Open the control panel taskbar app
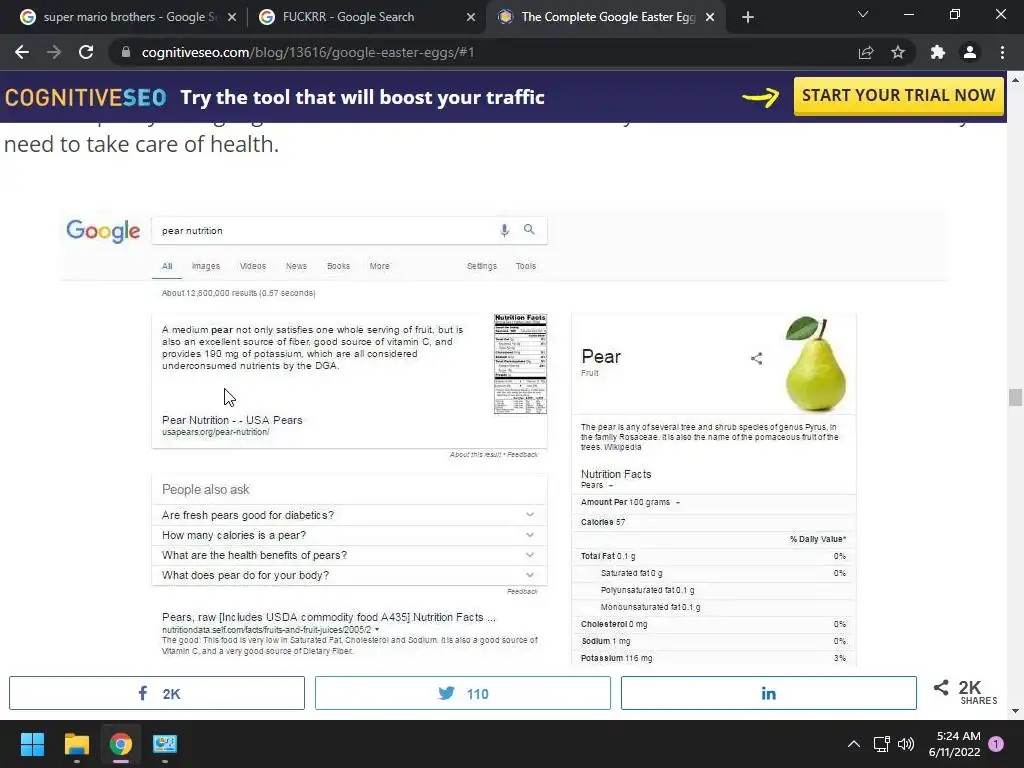Viewport: 1024px width, 768px height. coord(165,744)
